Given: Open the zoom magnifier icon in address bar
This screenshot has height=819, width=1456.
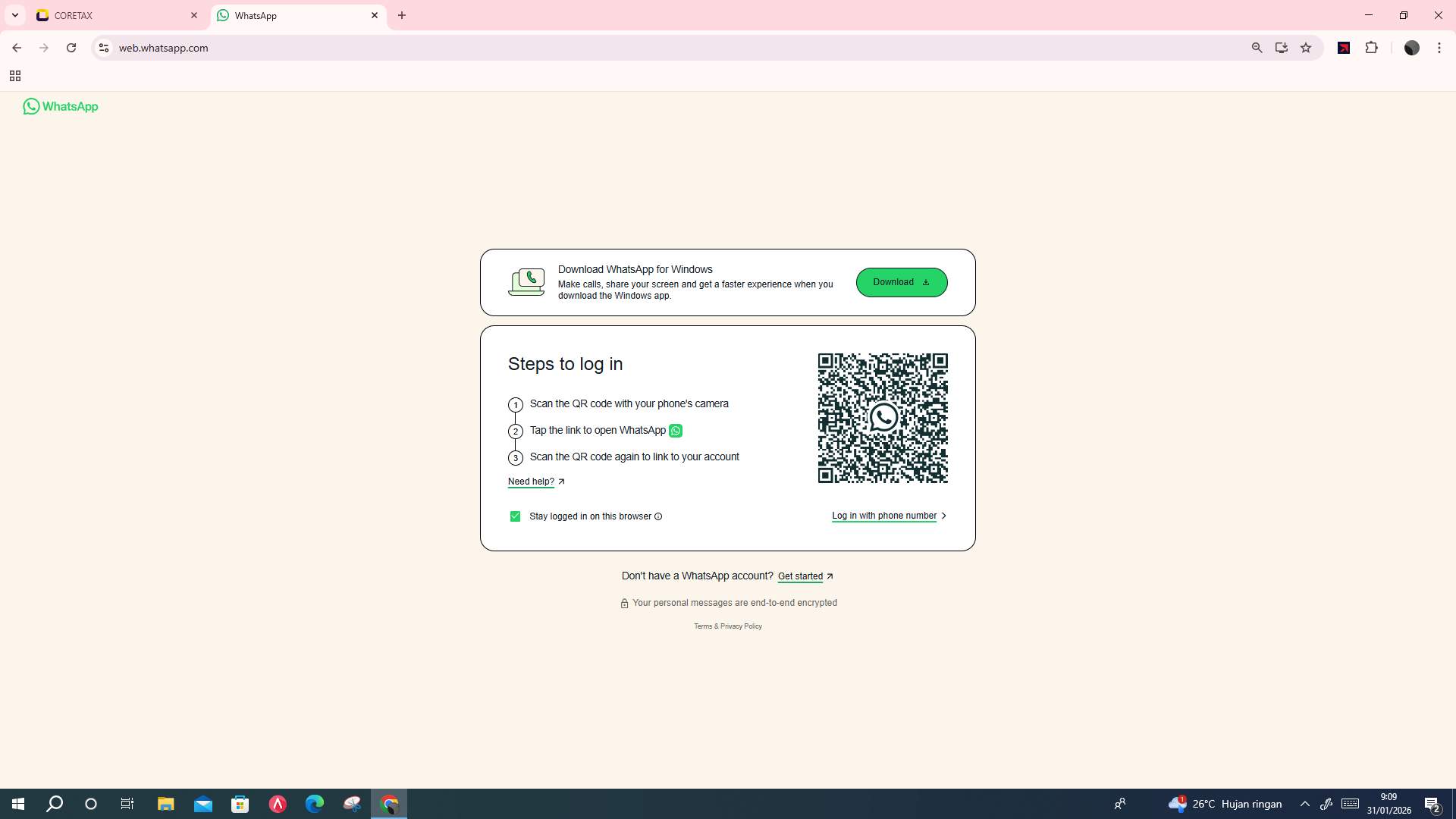Looking at the screenshot, I should point(1257,48).
